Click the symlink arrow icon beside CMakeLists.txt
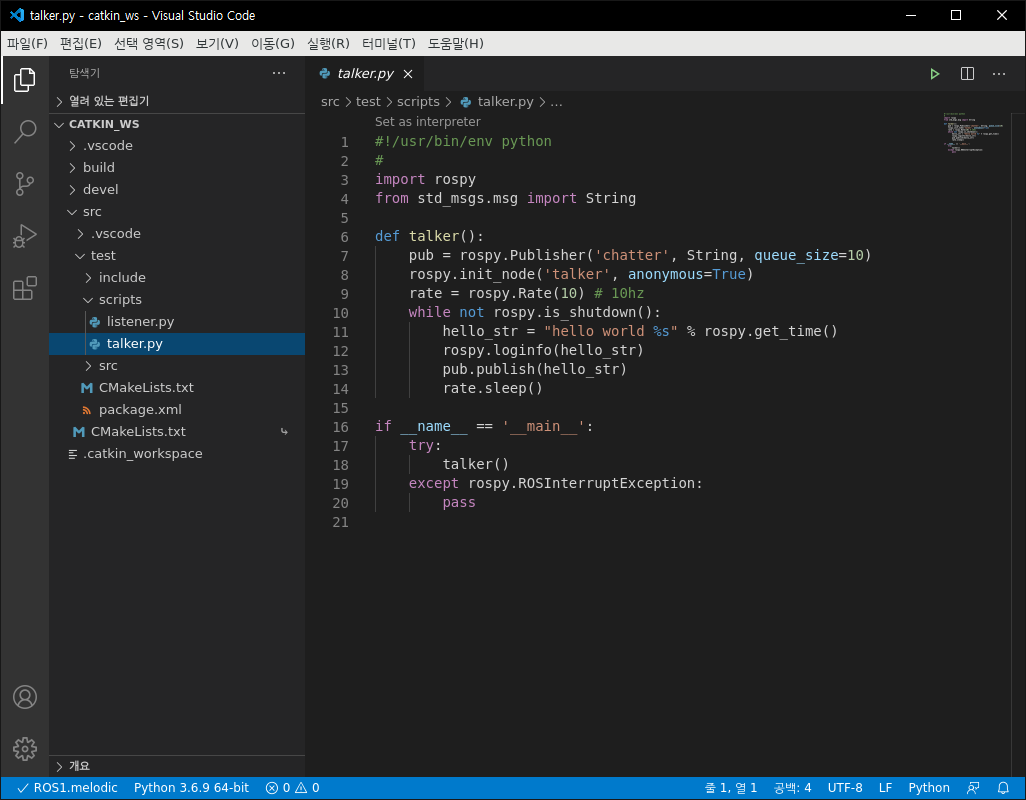 click(284, 431)
